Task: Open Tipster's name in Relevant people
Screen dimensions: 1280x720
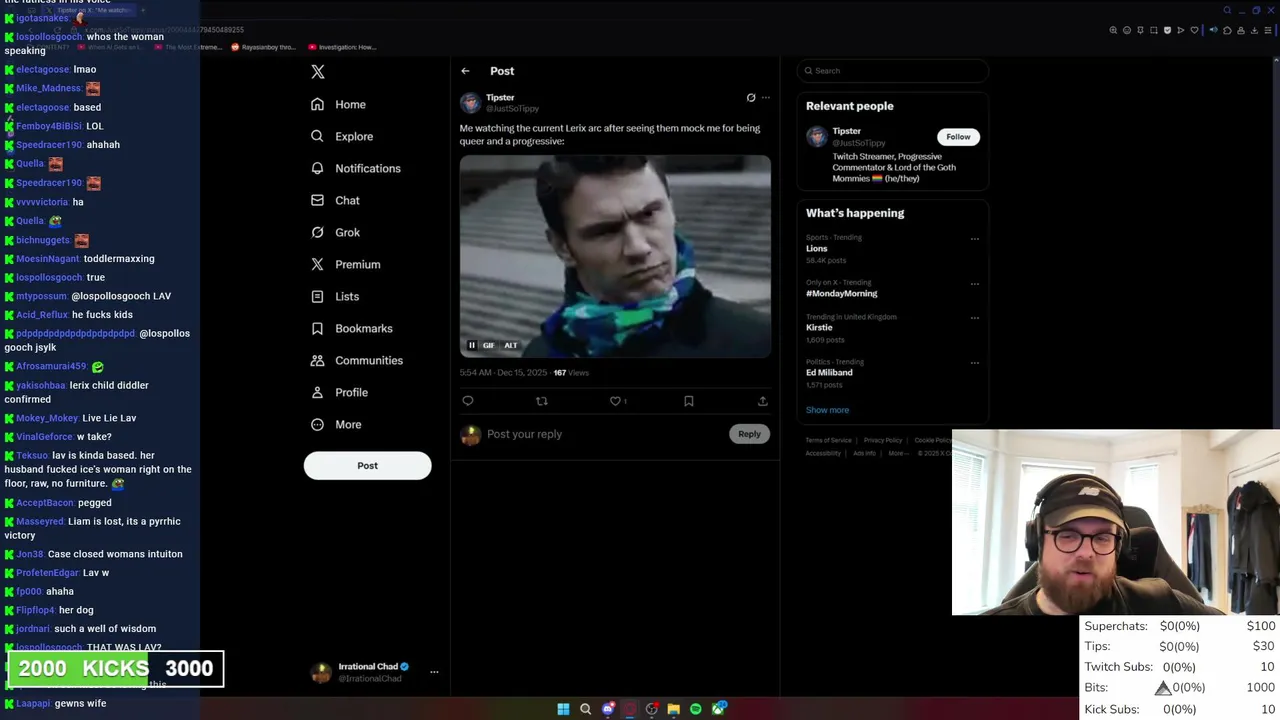Action: coord(847,131)
